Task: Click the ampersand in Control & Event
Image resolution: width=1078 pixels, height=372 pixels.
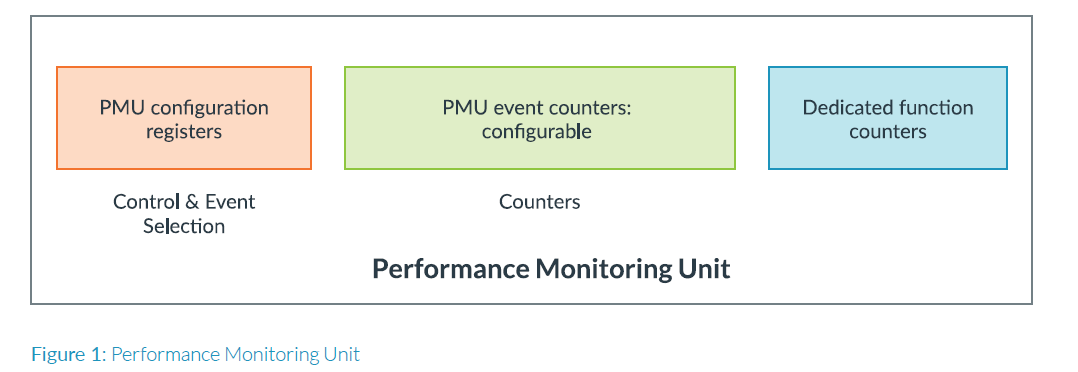Action: (x=192, y=202)
